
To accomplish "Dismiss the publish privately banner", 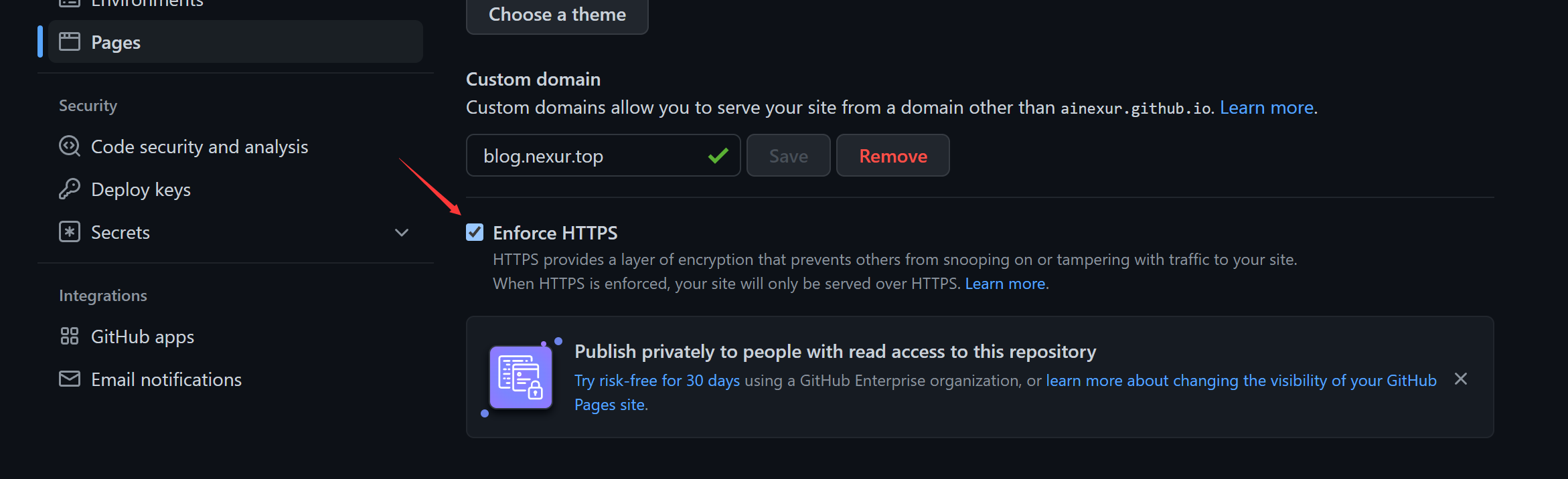I will 1461,379.
